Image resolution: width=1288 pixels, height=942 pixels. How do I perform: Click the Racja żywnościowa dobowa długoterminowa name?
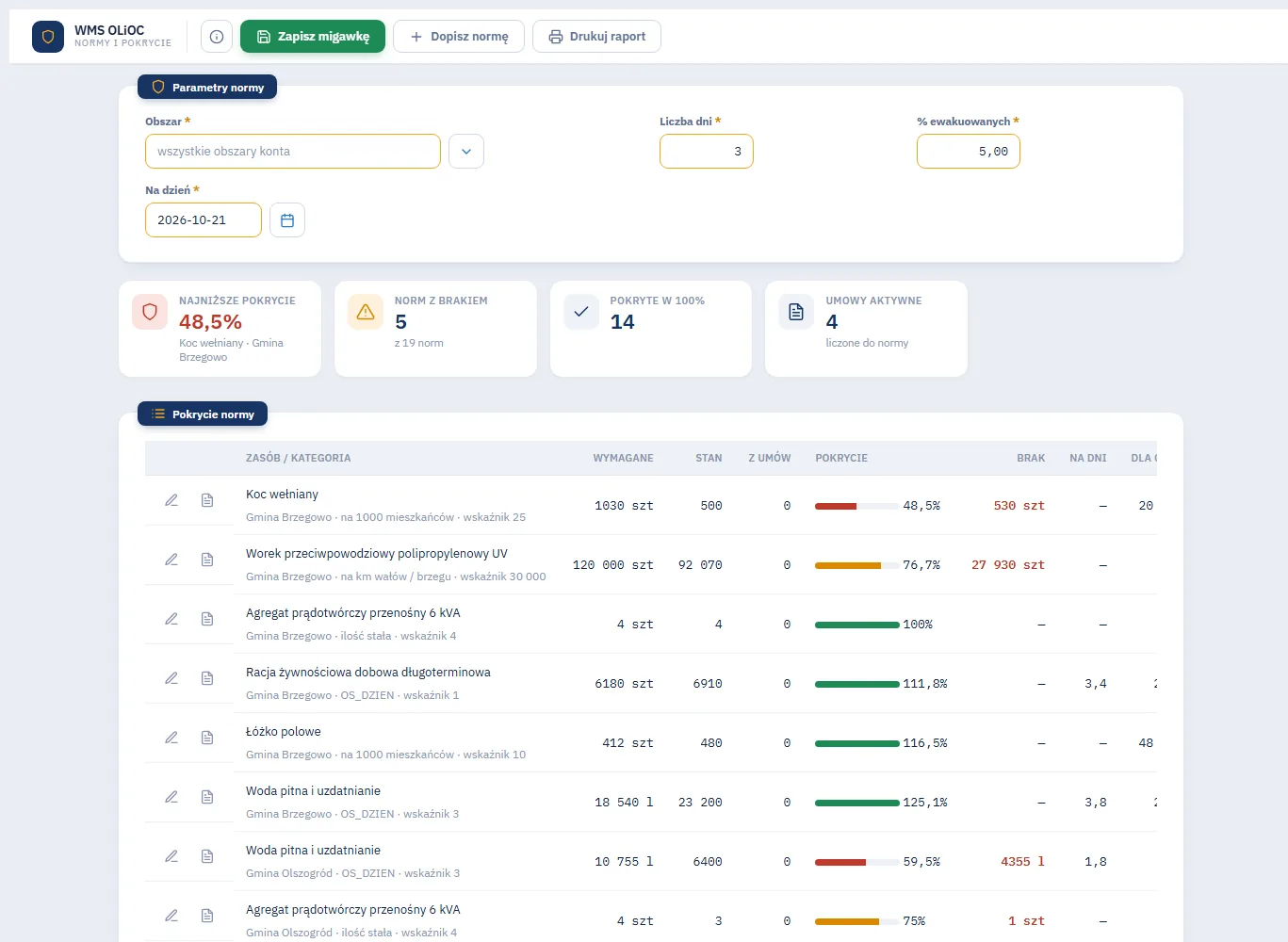click(368, 673)
